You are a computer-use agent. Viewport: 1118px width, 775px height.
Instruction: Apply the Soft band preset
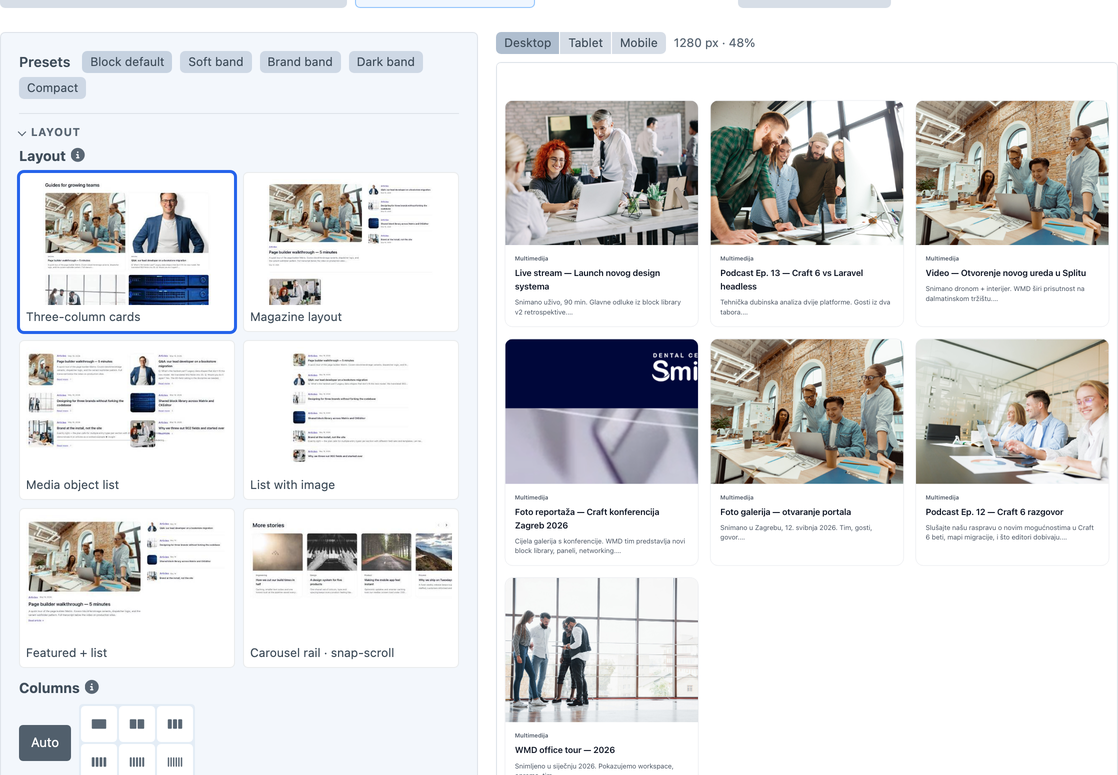tap(215, 62)
